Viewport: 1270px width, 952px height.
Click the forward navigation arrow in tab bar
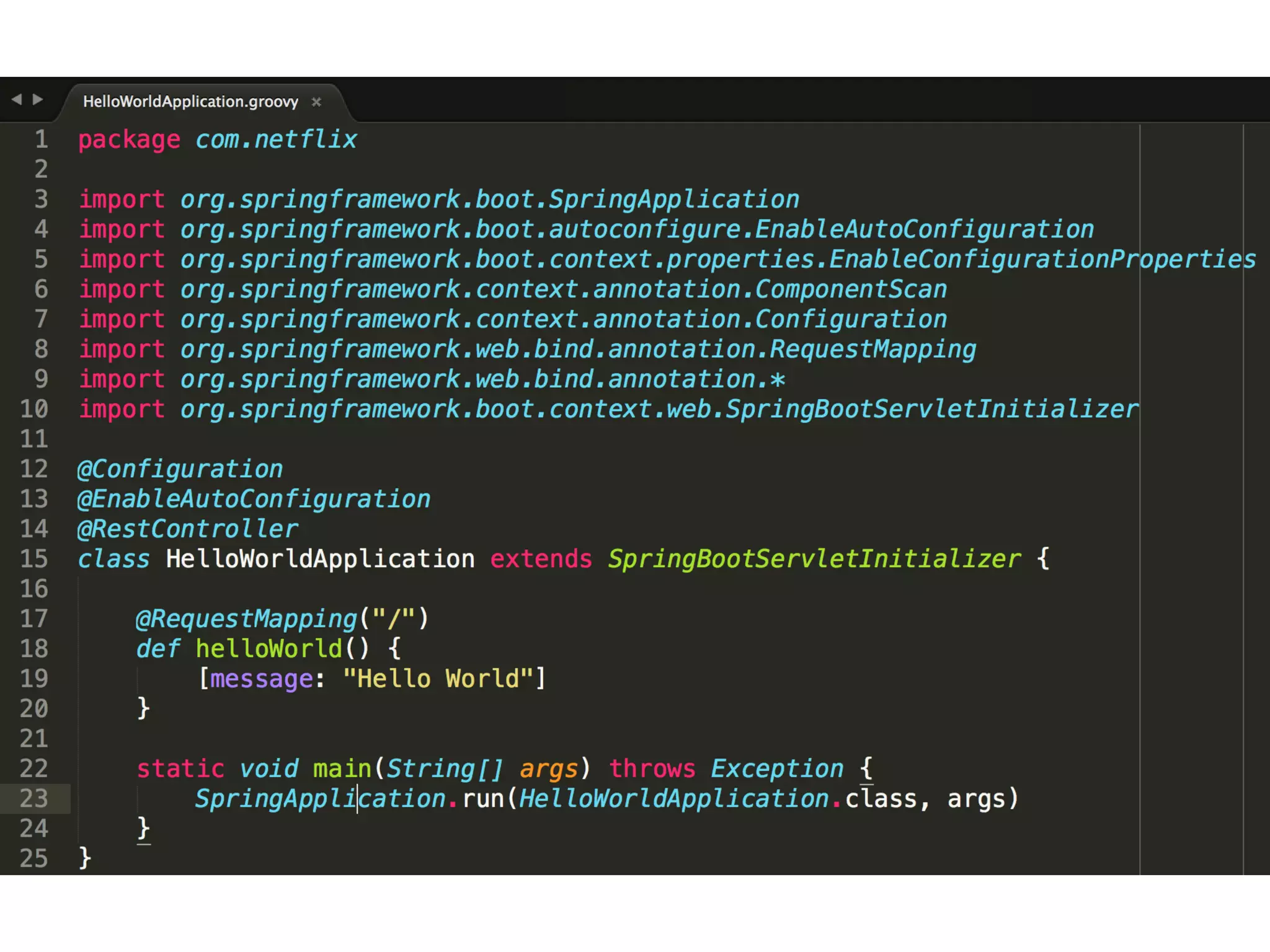tap(38, 99)
